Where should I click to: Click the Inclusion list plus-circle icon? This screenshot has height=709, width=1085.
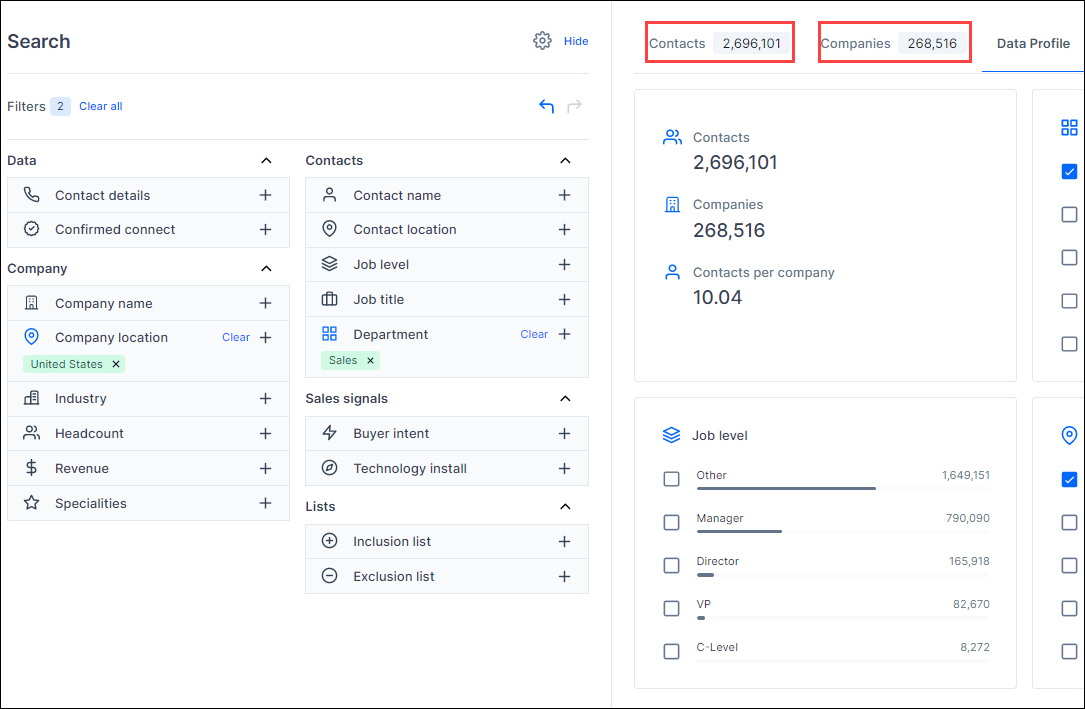(329, 541)
